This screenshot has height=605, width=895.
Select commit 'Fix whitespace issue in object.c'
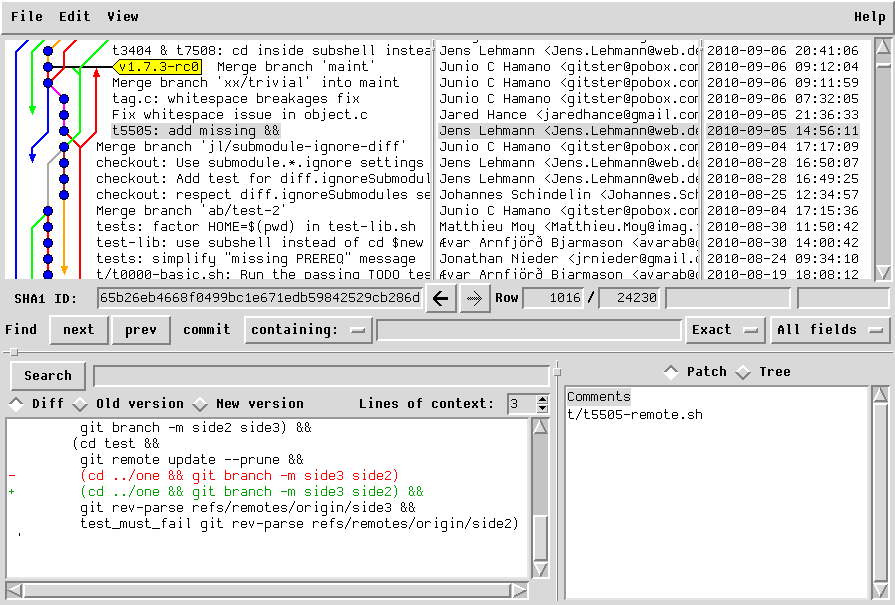240,115
